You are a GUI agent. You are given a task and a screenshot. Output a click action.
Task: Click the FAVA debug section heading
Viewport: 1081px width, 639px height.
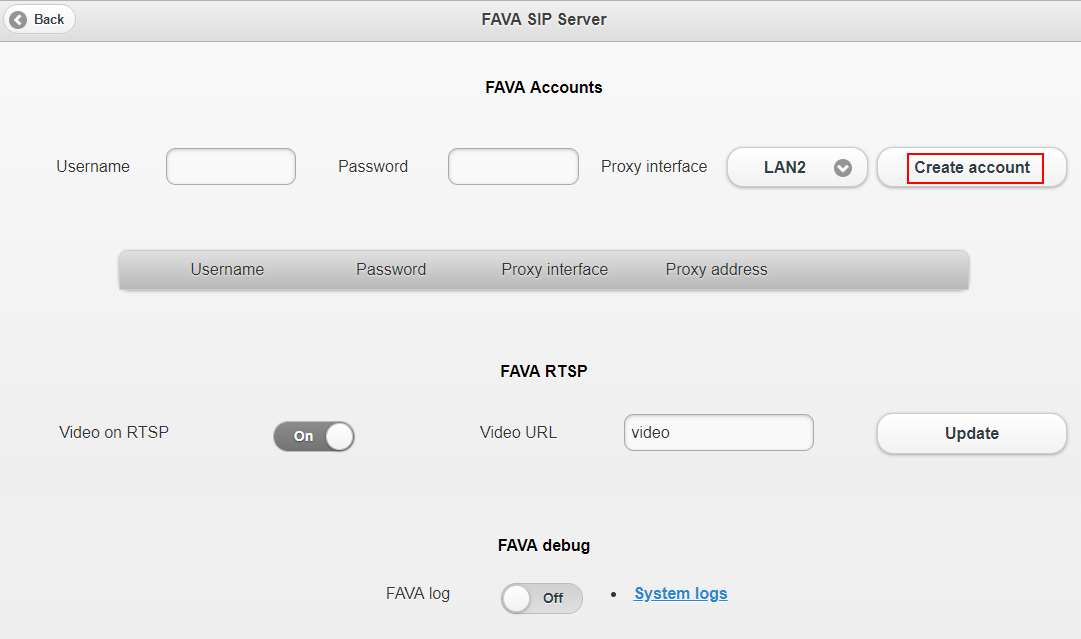click(x=543, y=545)
